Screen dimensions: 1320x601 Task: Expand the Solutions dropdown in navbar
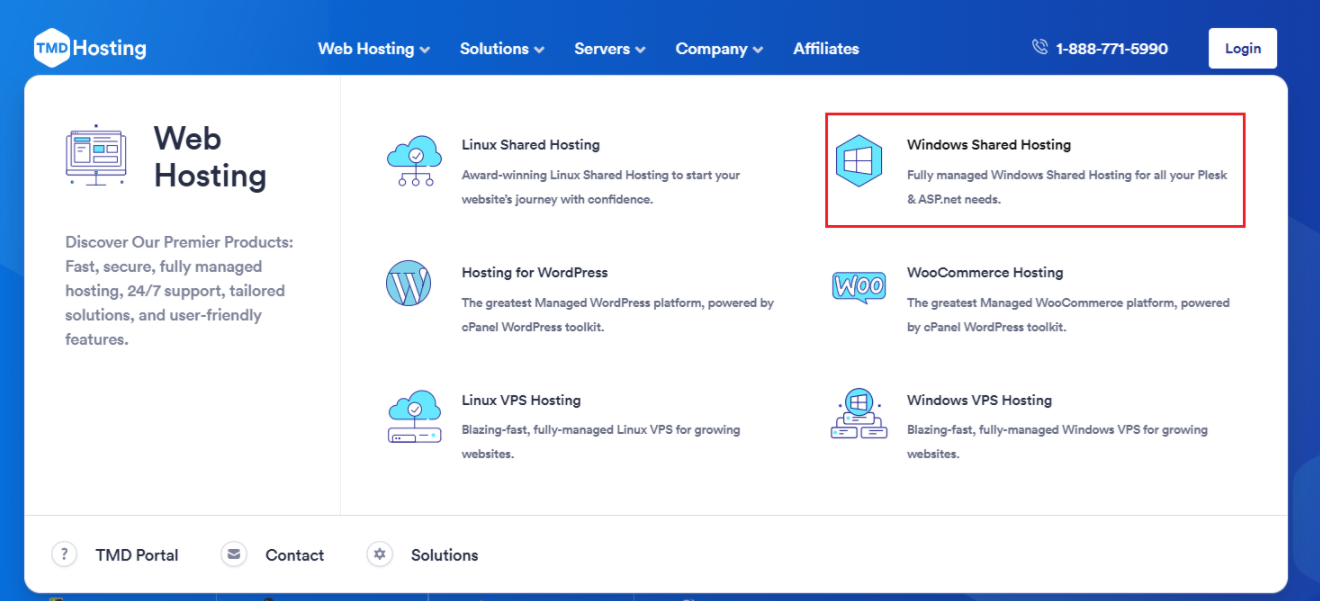(x=501, y=48)
